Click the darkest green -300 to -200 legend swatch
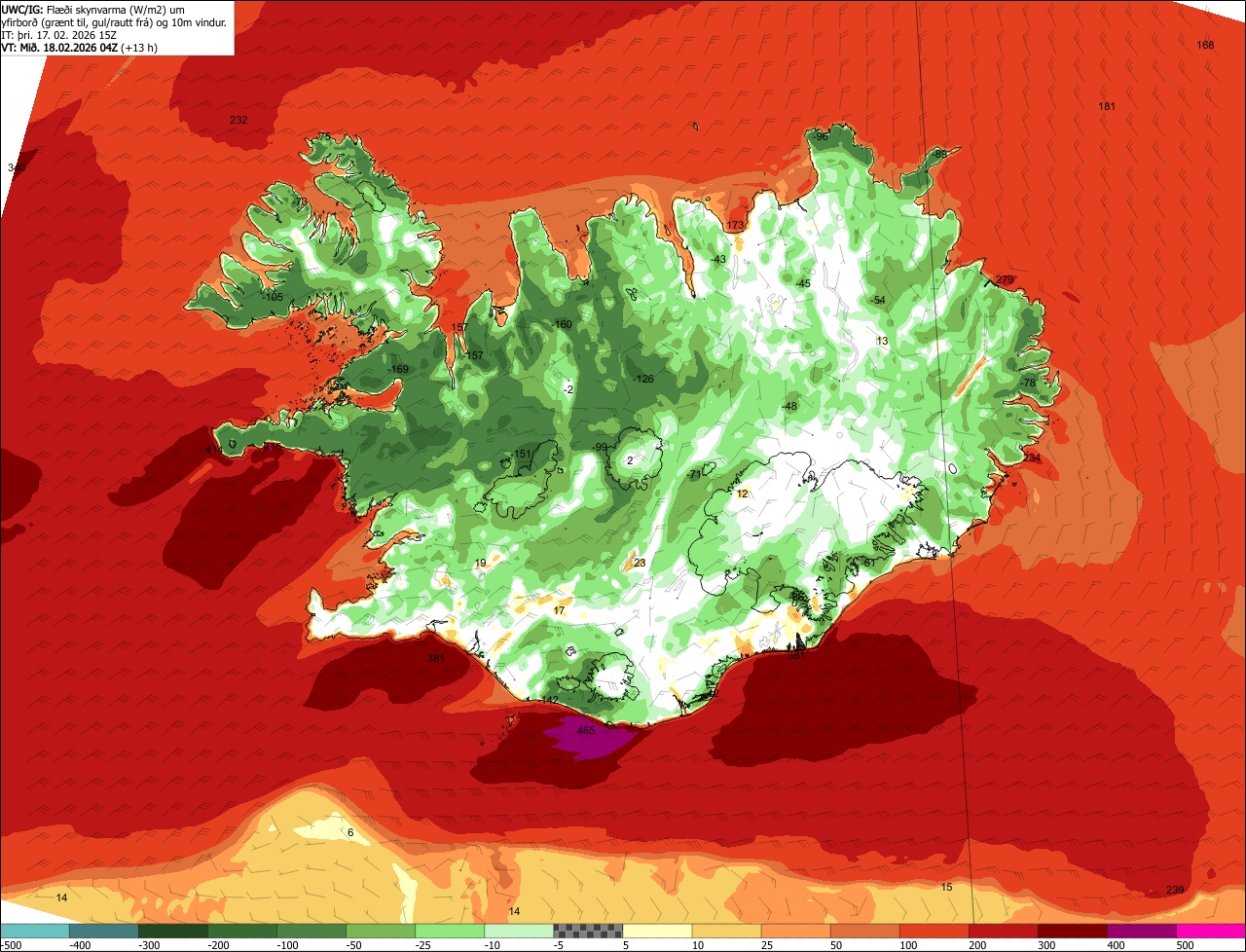 pos(173,931)
